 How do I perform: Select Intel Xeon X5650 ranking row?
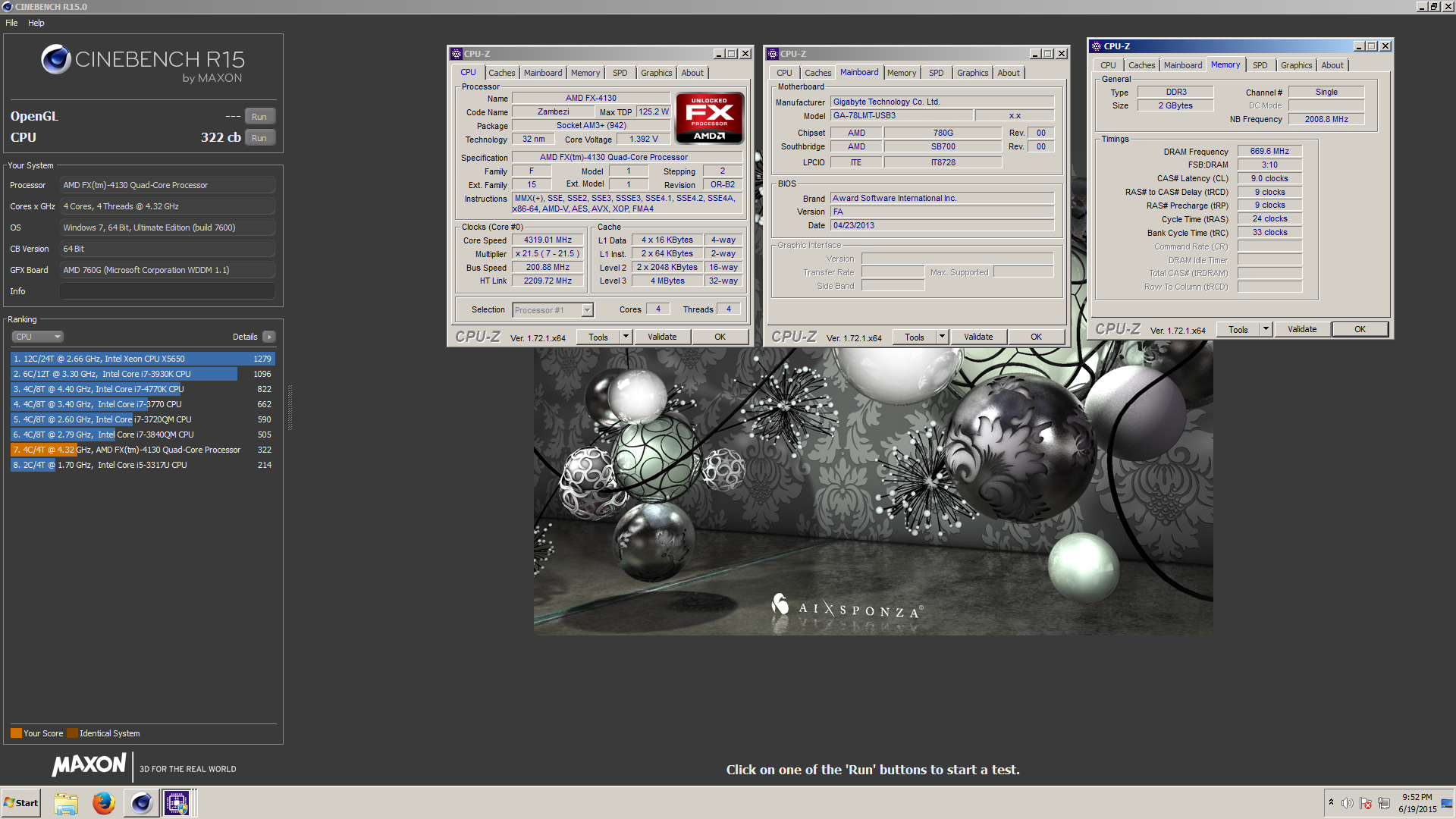point(143,359)
